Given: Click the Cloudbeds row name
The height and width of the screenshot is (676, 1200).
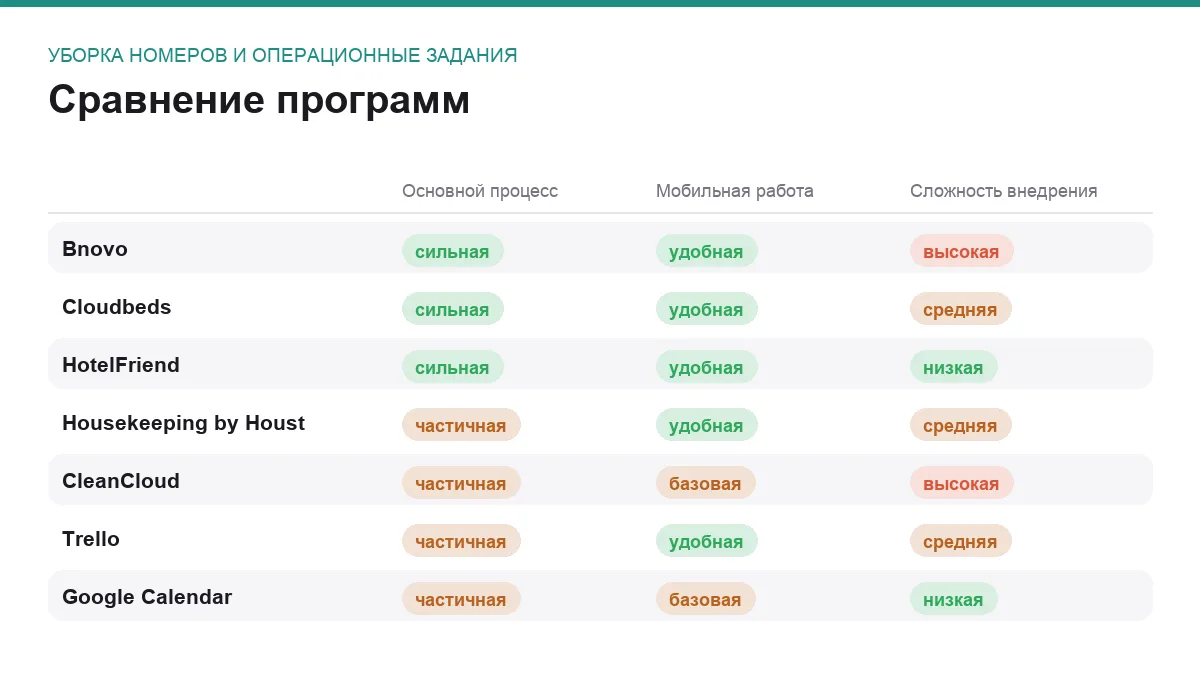Looking at the screenshot, I should click(x=117, y=307).
